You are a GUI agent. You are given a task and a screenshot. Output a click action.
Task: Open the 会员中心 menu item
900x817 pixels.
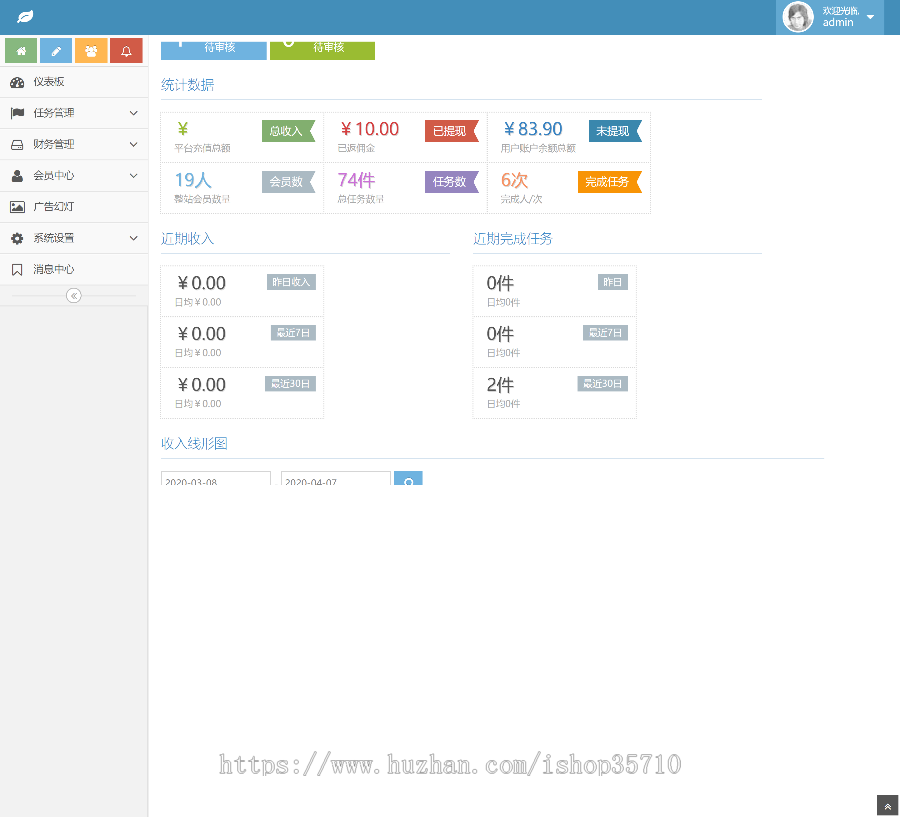(x=74, y=176)
